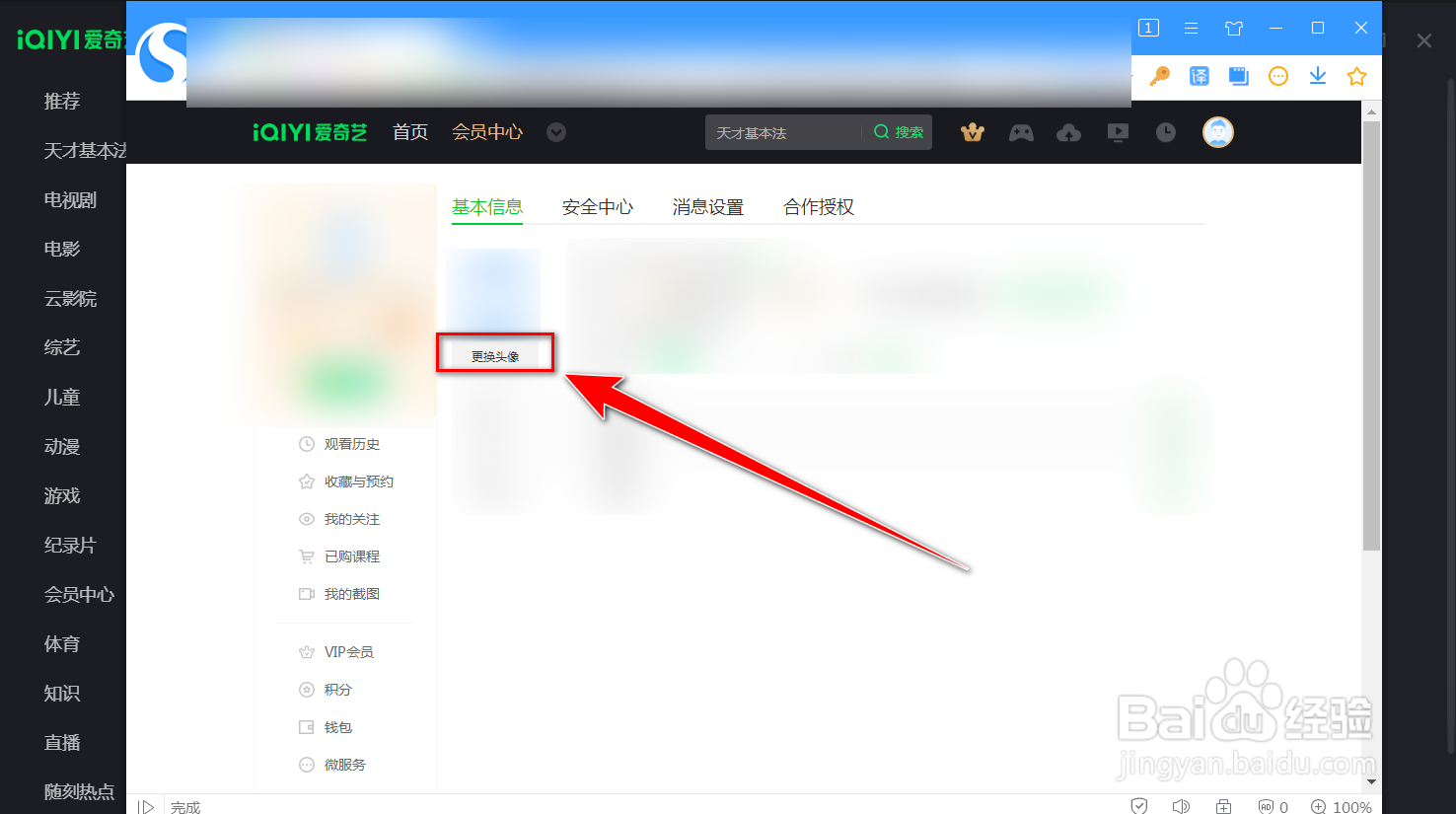Click the translate icon in browser toolbar
The height and width of the screenshot is (814, 1456).
(x=1200, y=76)
